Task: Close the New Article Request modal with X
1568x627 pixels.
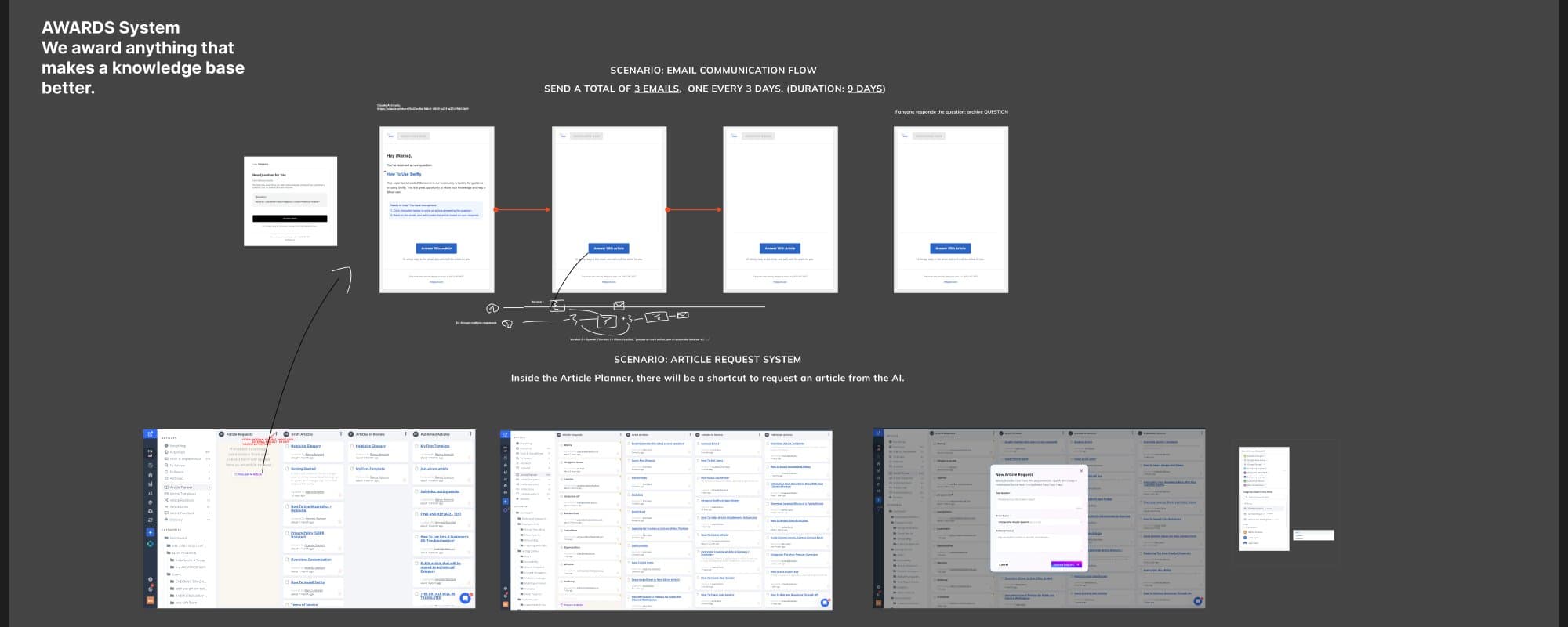Action: pos(1081,471)
